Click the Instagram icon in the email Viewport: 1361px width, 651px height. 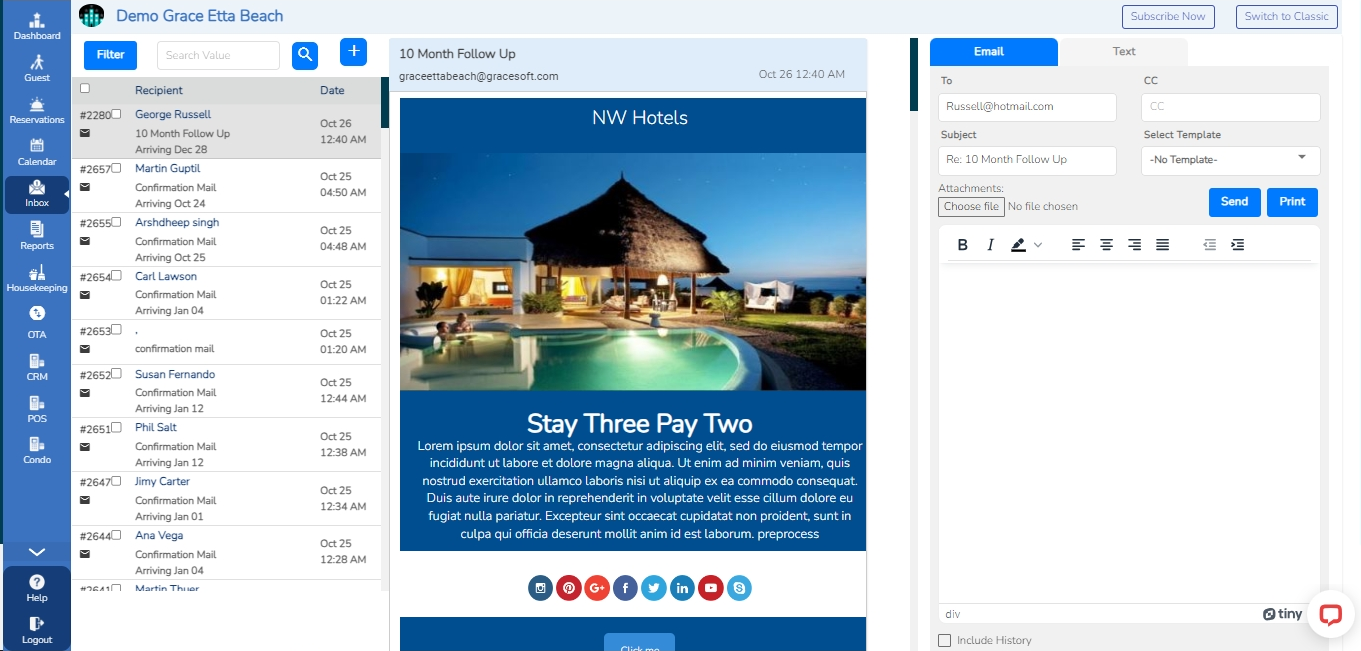coord(541,588)
